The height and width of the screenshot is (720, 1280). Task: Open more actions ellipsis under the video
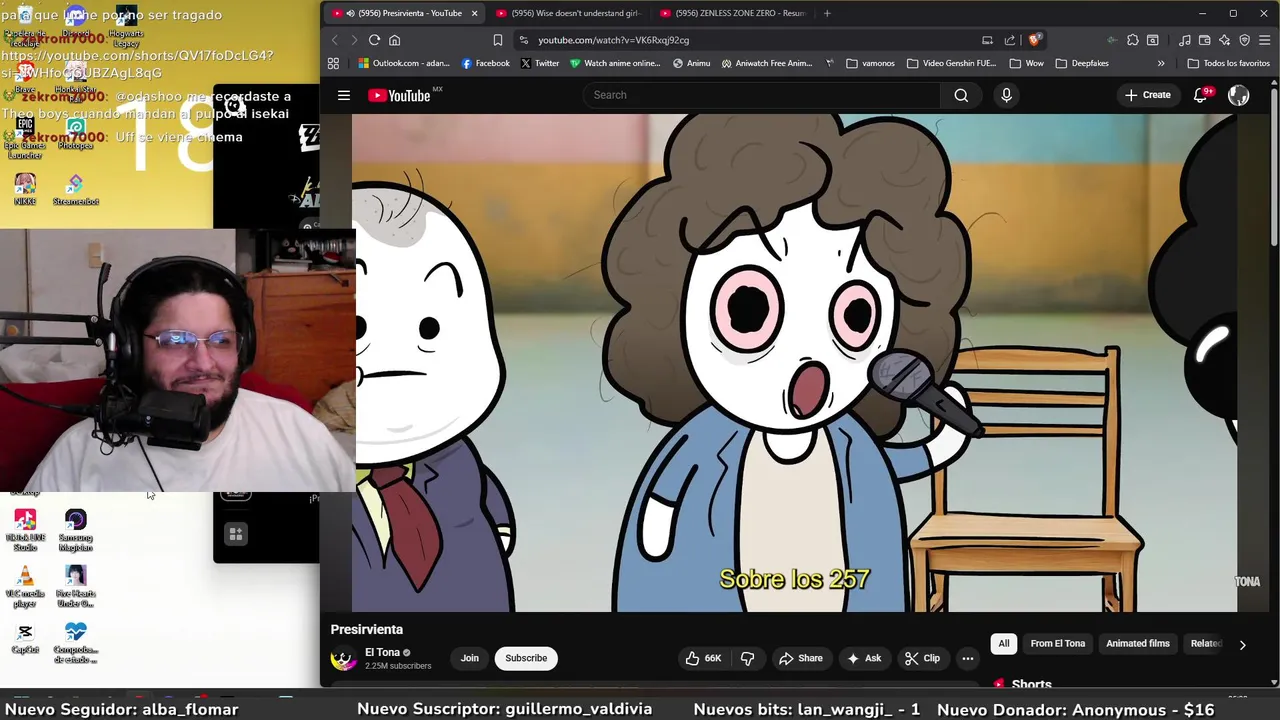[x=967, y=658]
